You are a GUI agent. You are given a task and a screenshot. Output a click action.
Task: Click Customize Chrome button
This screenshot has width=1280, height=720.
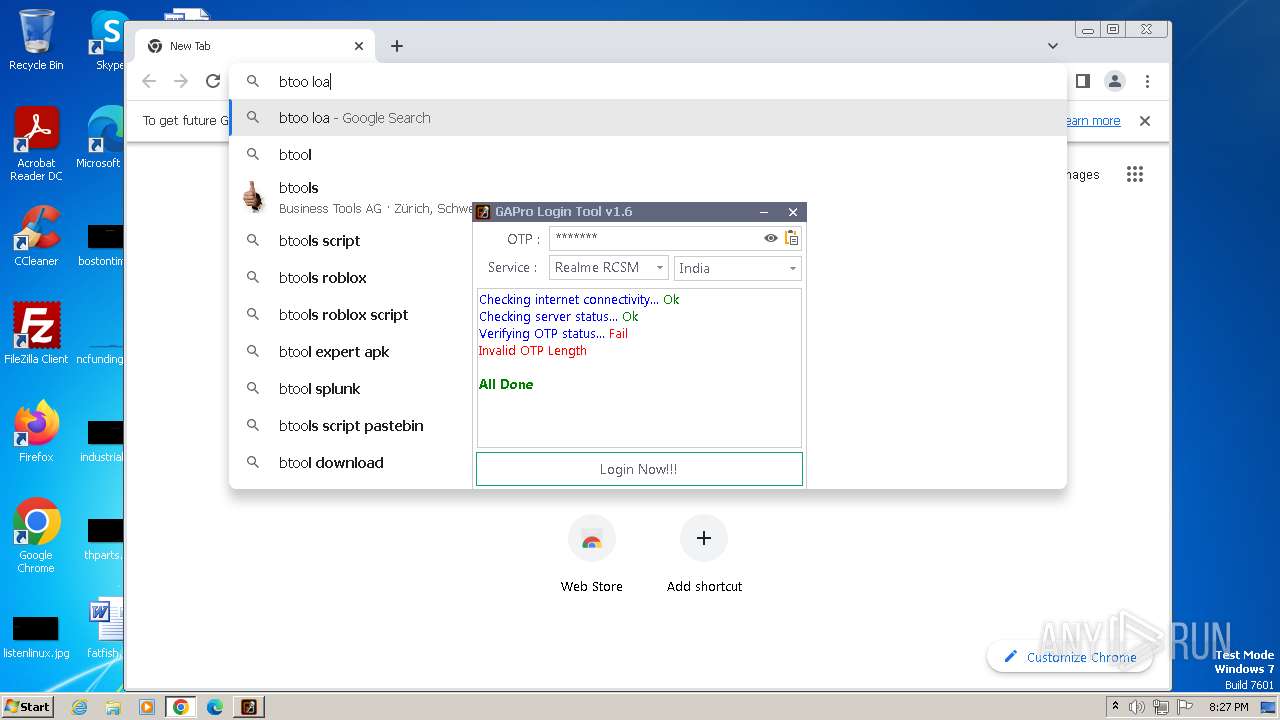1070,657
